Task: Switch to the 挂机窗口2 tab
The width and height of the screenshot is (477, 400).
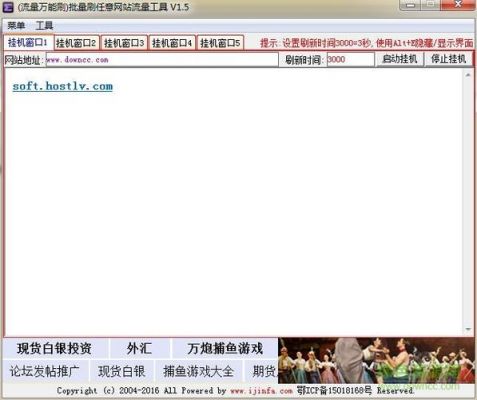Action: point(76,43)
